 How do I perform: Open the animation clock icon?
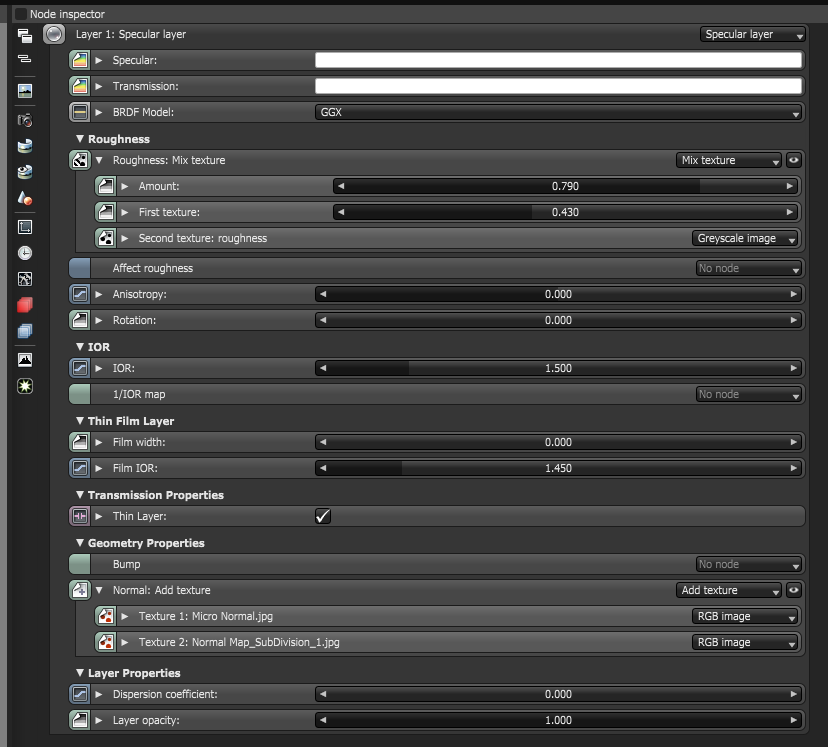click(25, 253)
